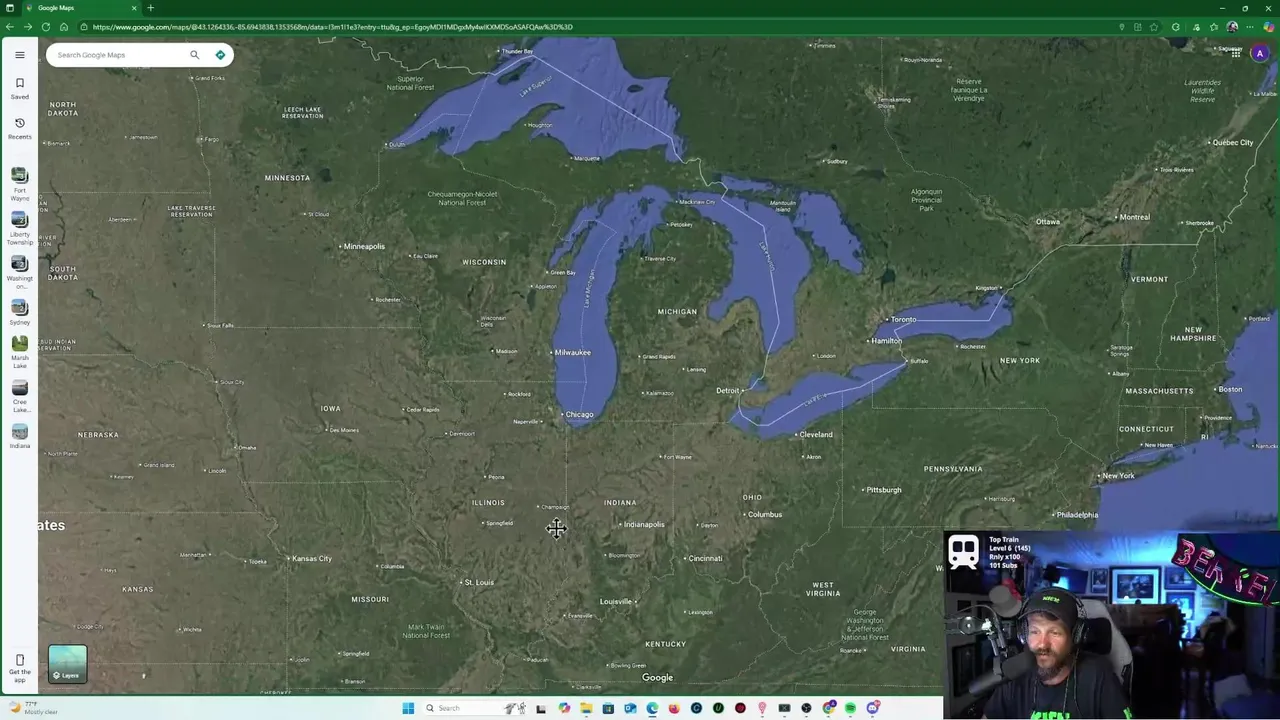The height and width of the screenshot is (720, 1280).
Task: Click the Cincinnati city label
Action: click(x=706, y=559)
